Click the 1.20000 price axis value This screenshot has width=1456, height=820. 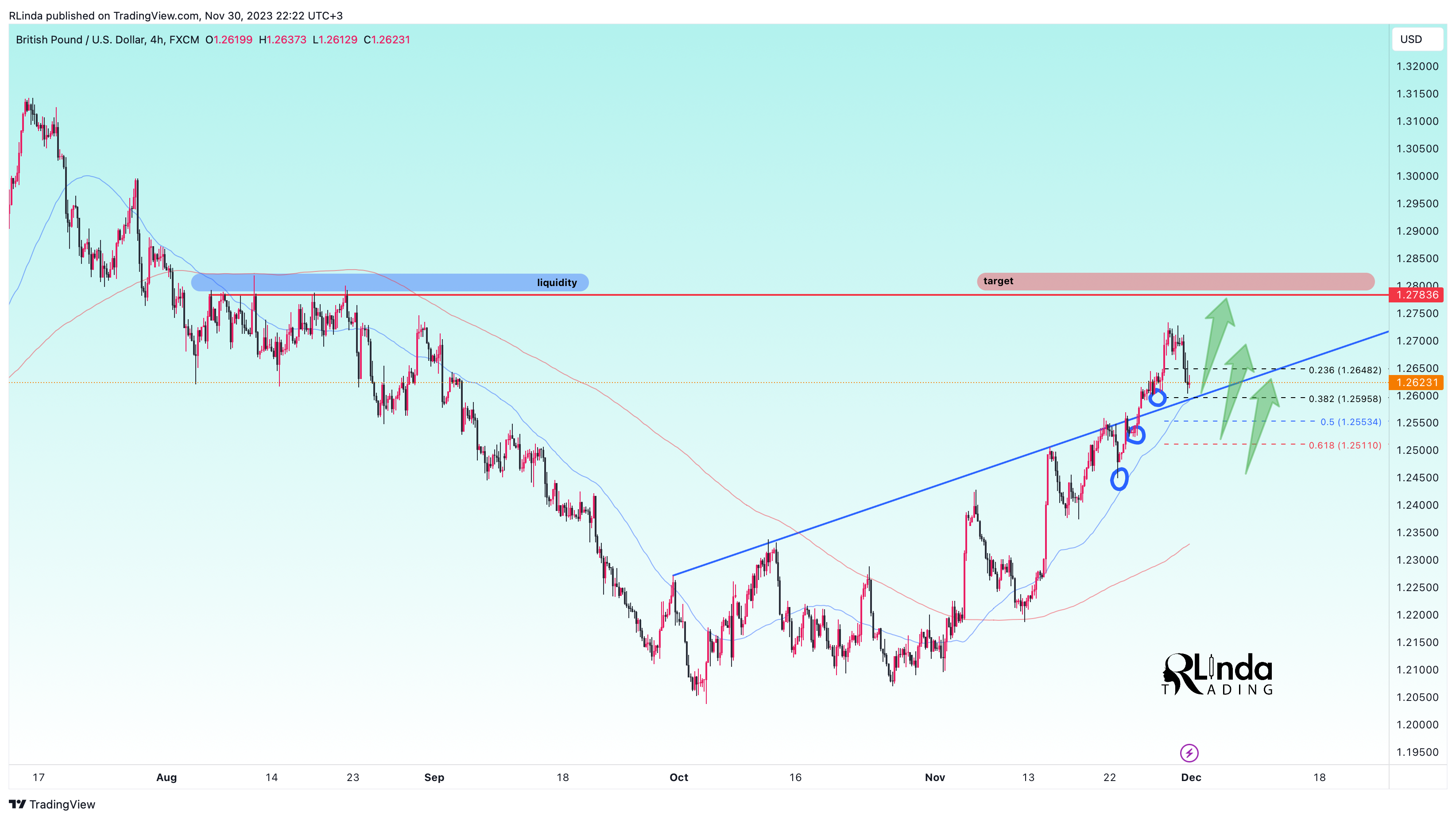tap(1417, 724)
